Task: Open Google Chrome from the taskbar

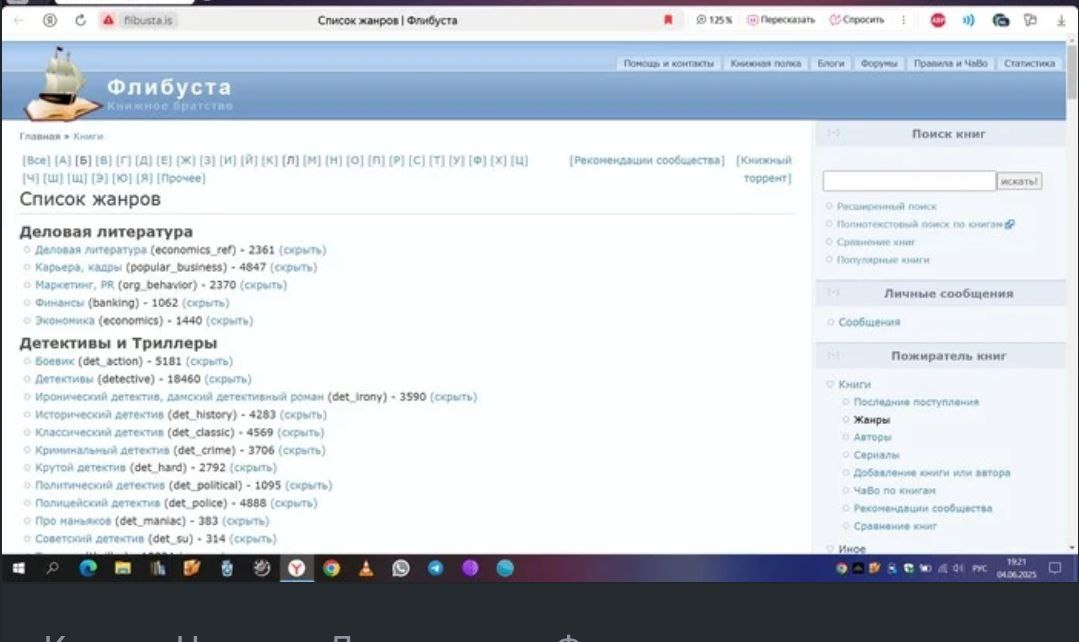Action: 331,568
